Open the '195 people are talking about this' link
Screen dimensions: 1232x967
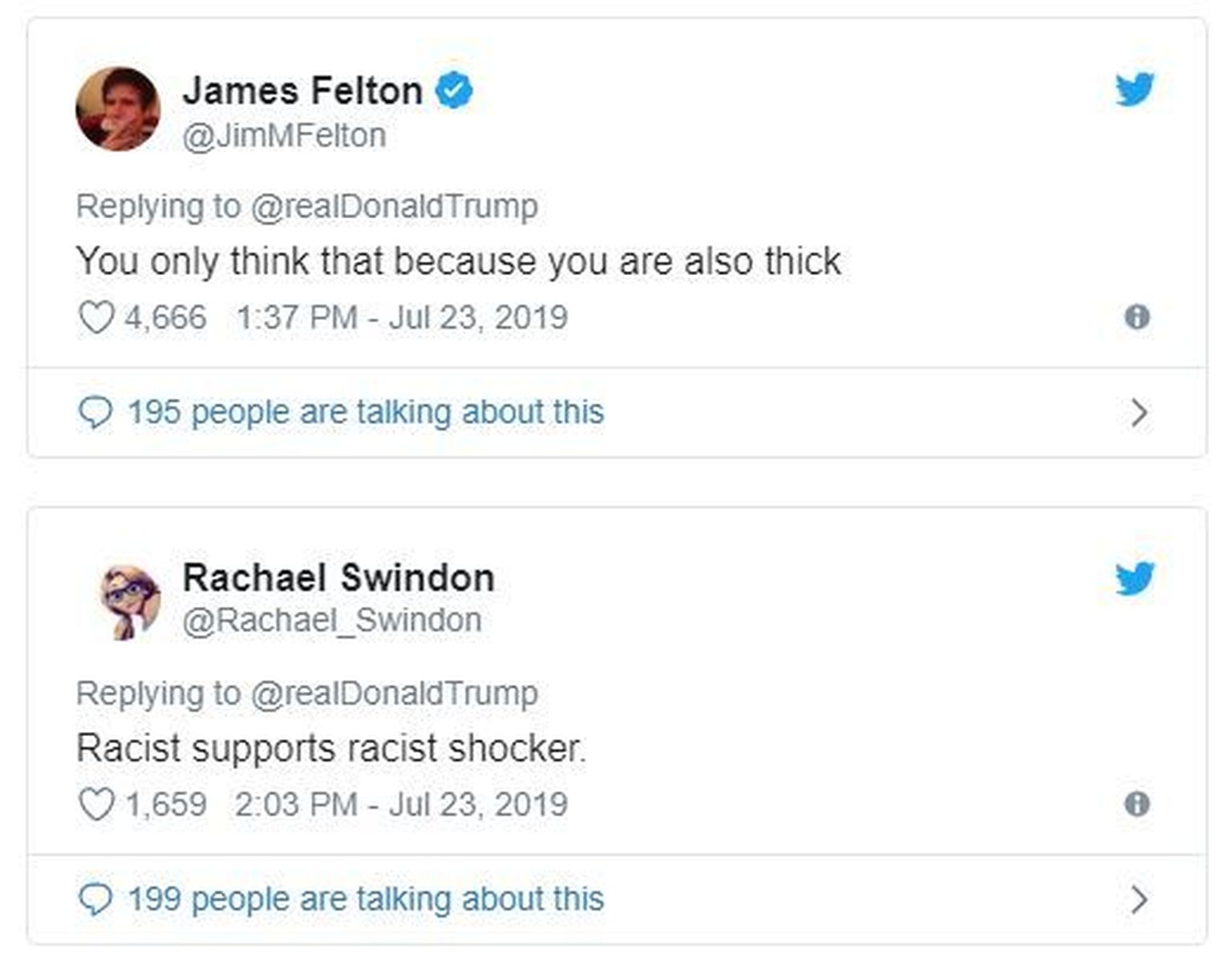(366, 412)
